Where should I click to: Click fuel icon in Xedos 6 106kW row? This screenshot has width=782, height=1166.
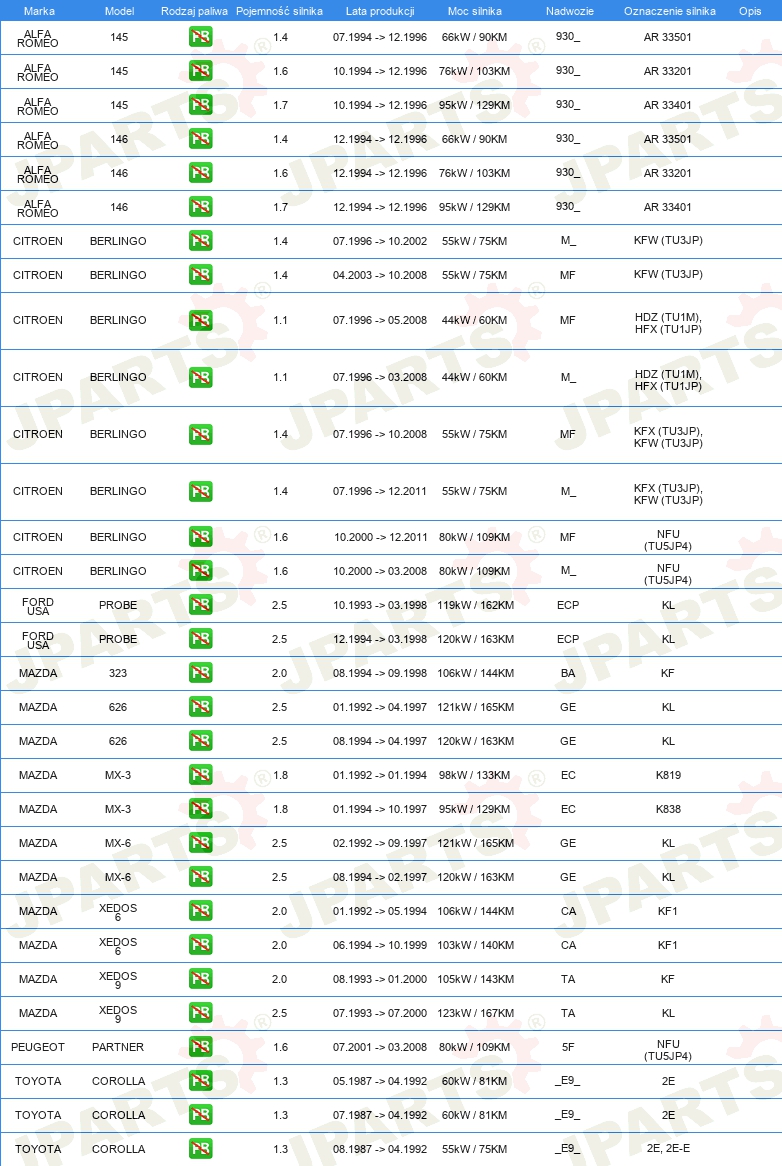pos(201,911)
